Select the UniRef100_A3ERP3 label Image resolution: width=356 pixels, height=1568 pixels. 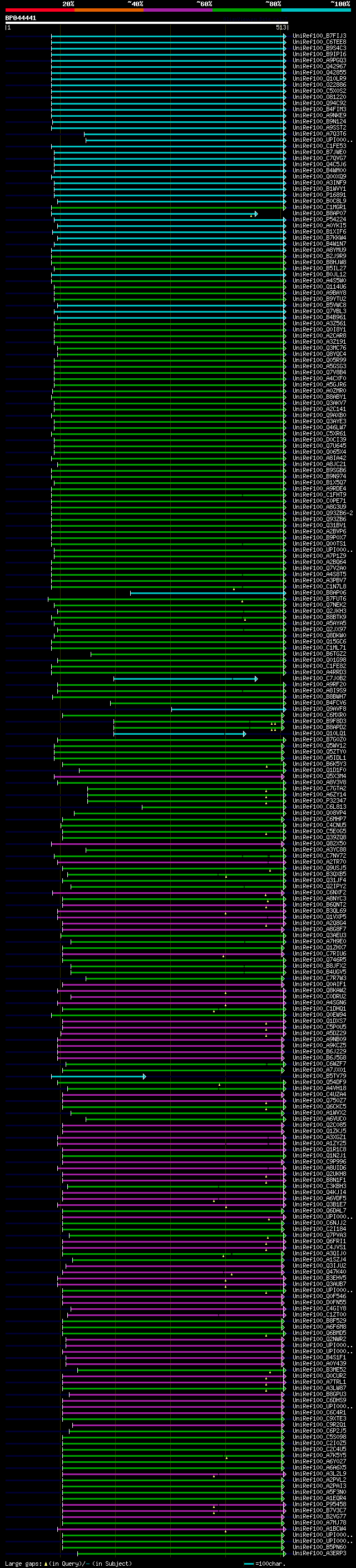point(319,1554)
